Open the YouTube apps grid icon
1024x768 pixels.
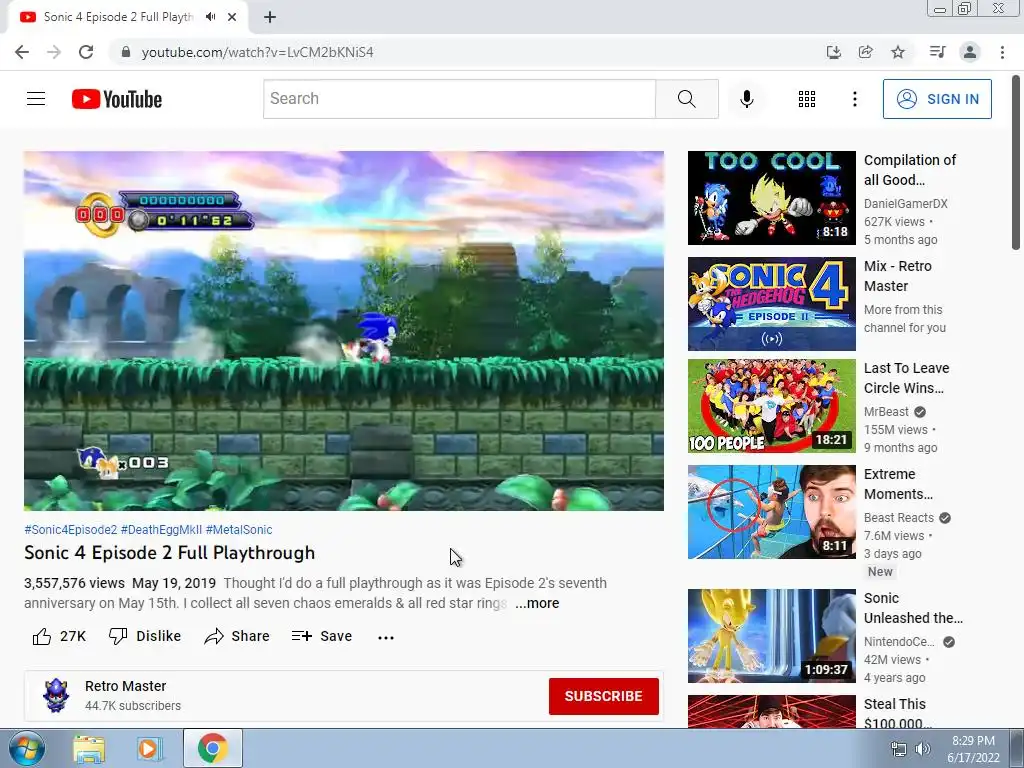pos(807,99)
